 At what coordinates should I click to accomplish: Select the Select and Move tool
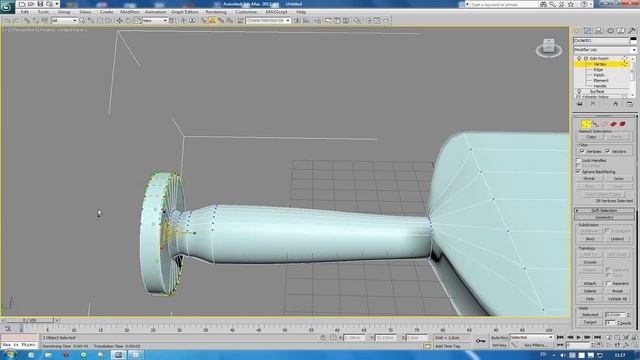pyautogui.click(x=119, y=20)
